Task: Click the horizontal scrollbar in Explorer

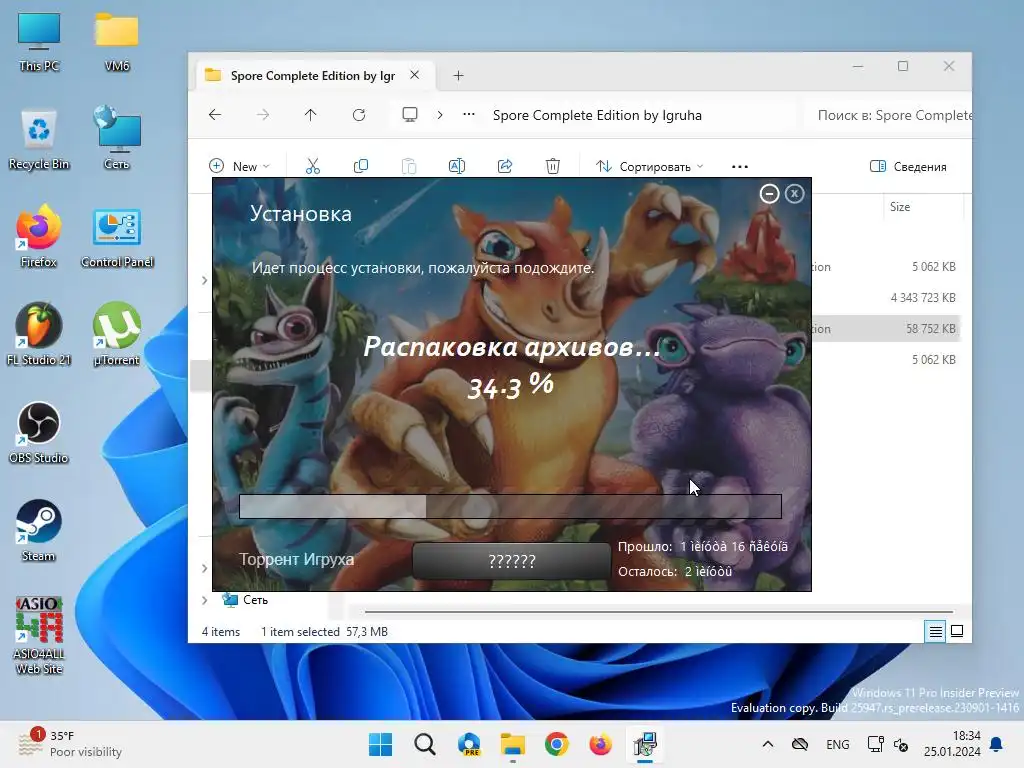Action: point(659,612)
